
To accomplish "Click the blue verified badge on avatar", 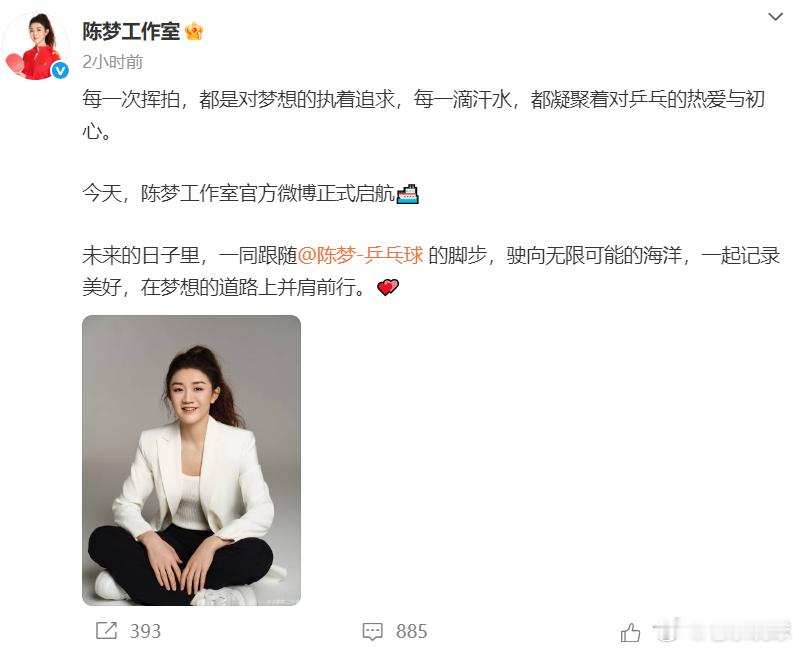I will [x=60, y=70].
